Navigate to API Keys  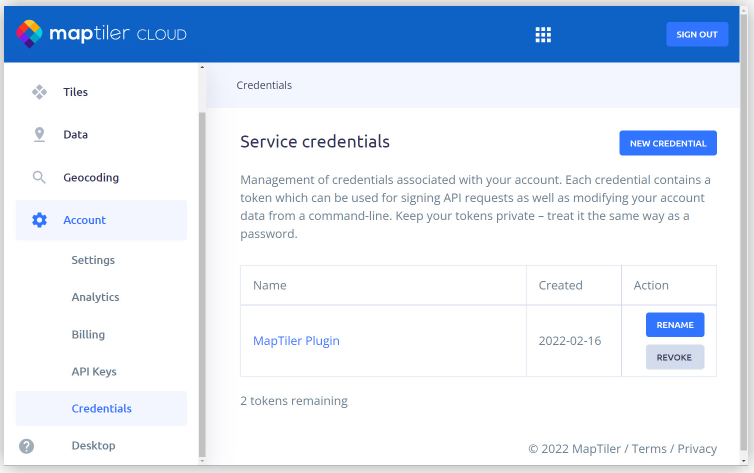pyautogui.click(x=94, y=371)
